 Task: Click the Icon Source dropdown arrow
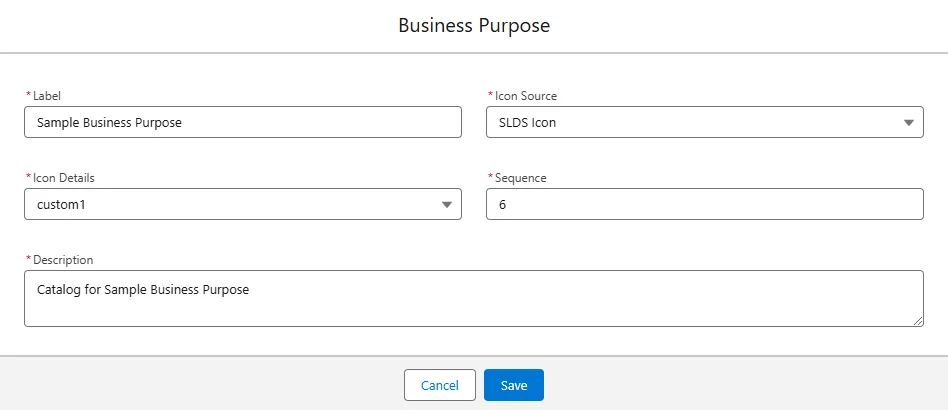click(x=908, y=122)
